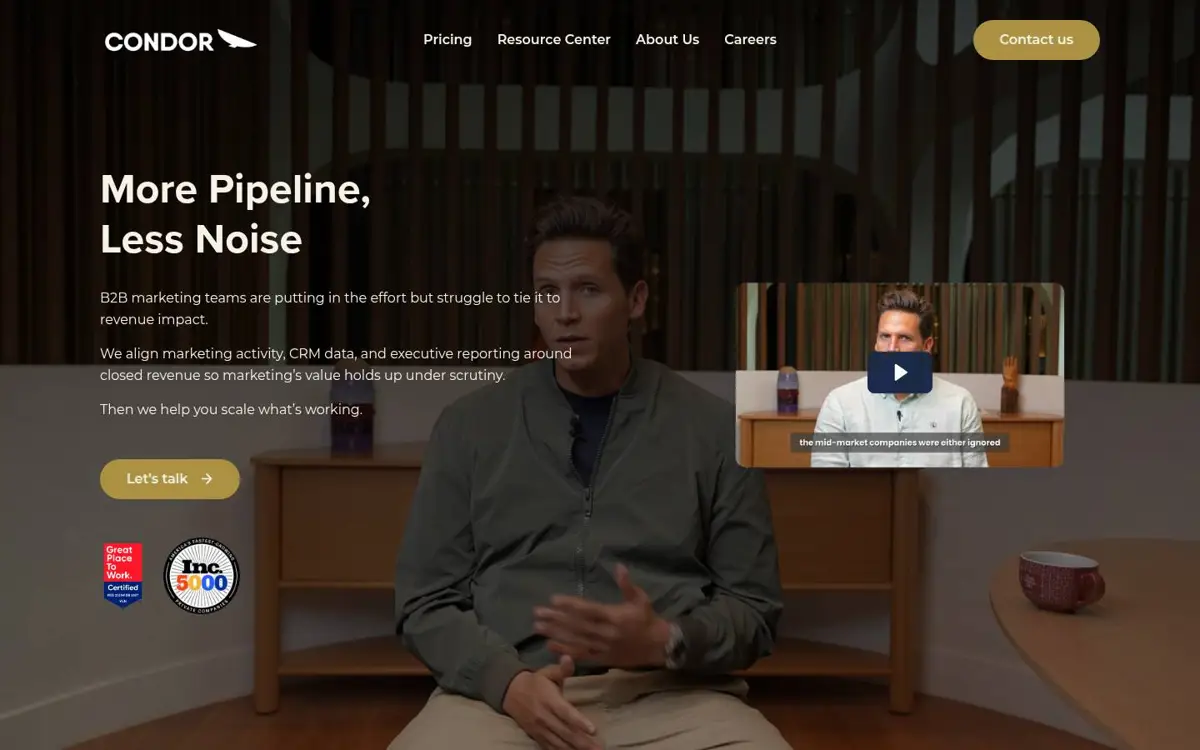
Task: Click the video caption "the mid-market companies were either ignored"
Action: pos(899,442)
